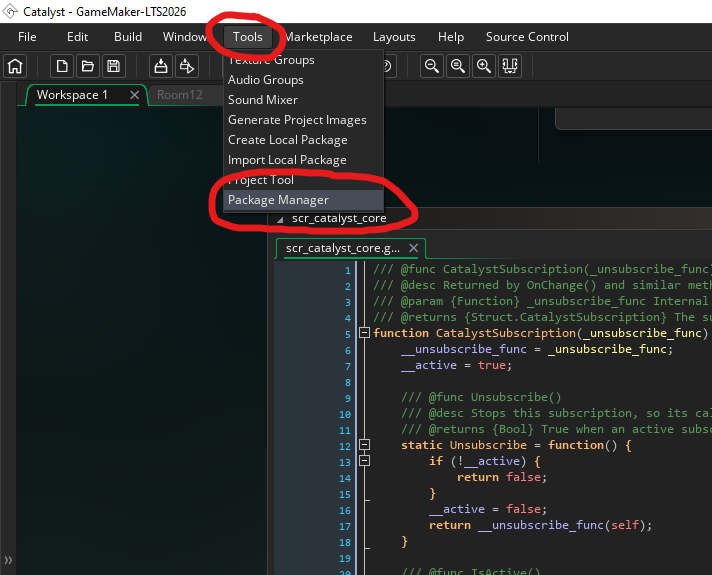
Task: Close the Workspace 1 tab
Action: pyautogui.click(x=134, y=95)
